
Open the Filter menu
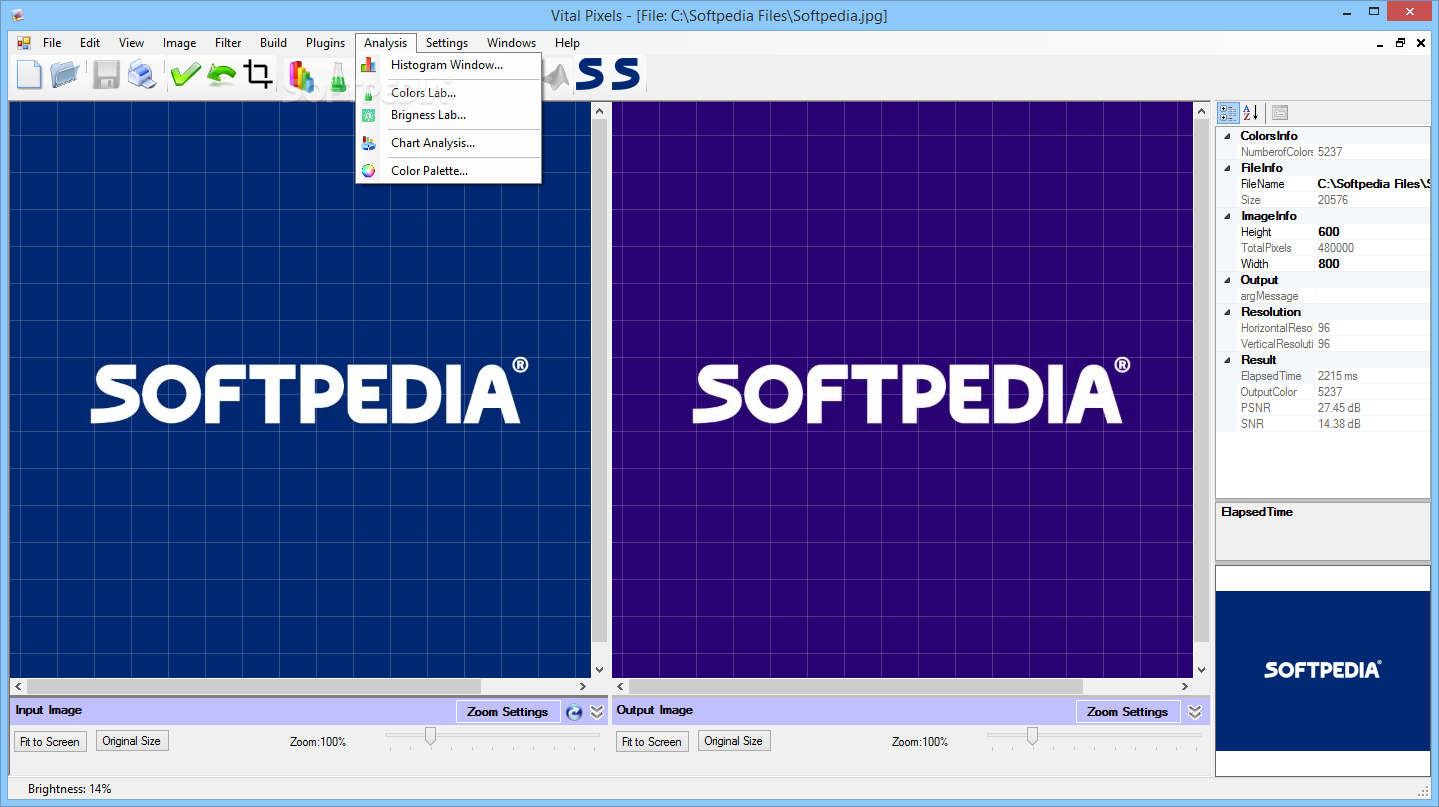(x=228, y=43)
